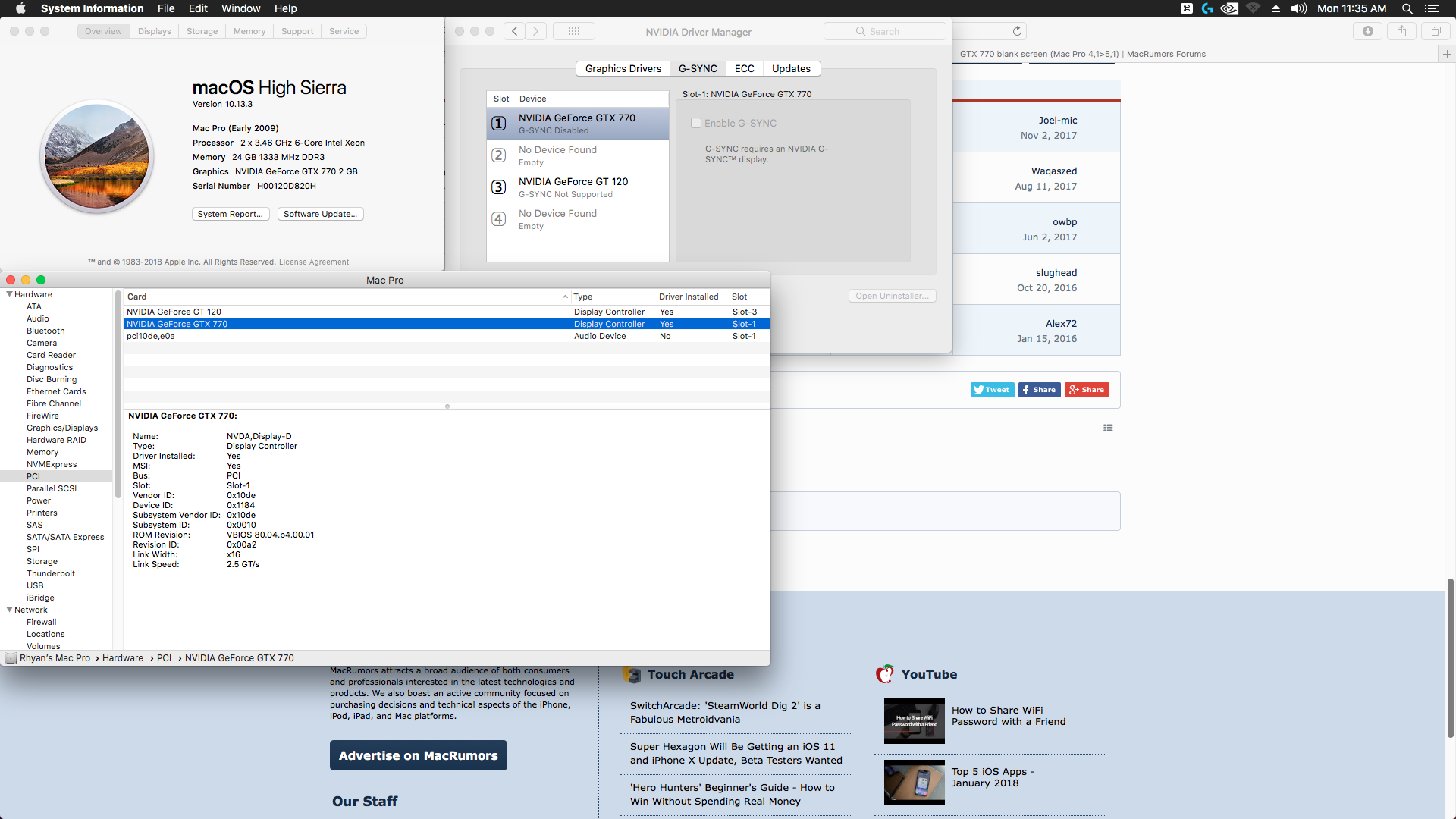Switch to the Graphics Drivers tab
1456x819 pixels.
pyautogui.click(x=623, y=68)
